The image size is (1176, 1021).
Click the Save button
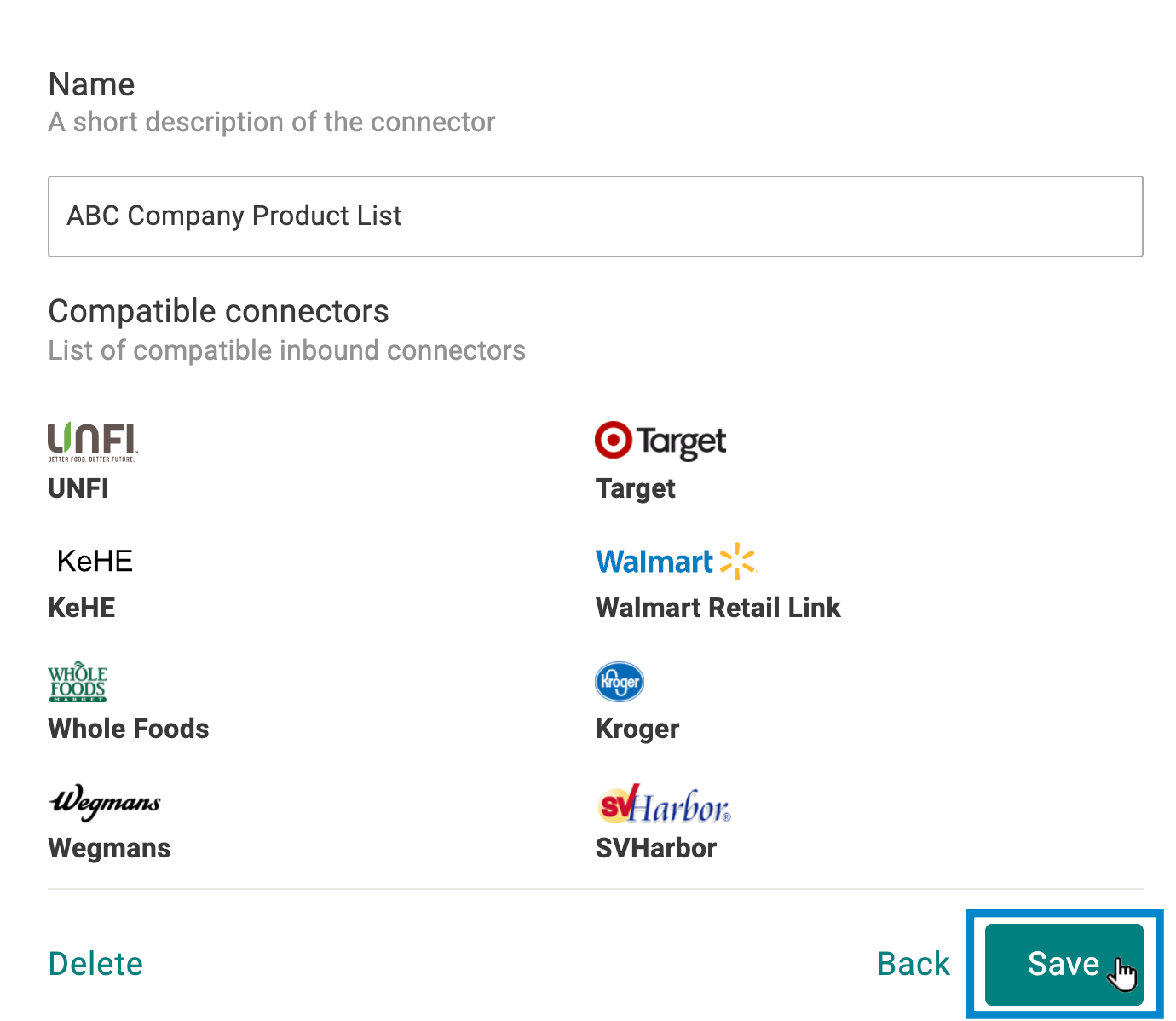tap(1064, 964)
